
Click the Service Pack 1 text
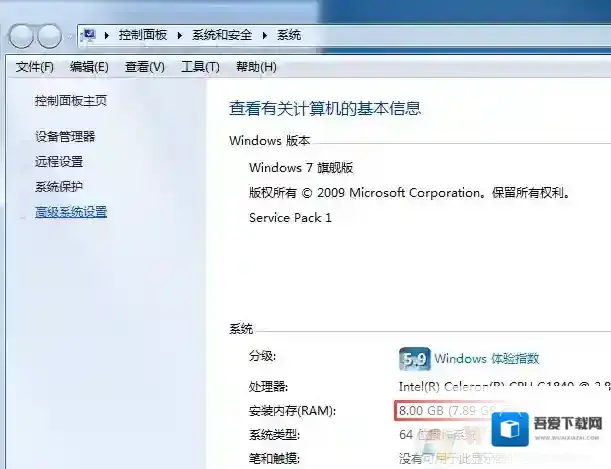(290, 218)
